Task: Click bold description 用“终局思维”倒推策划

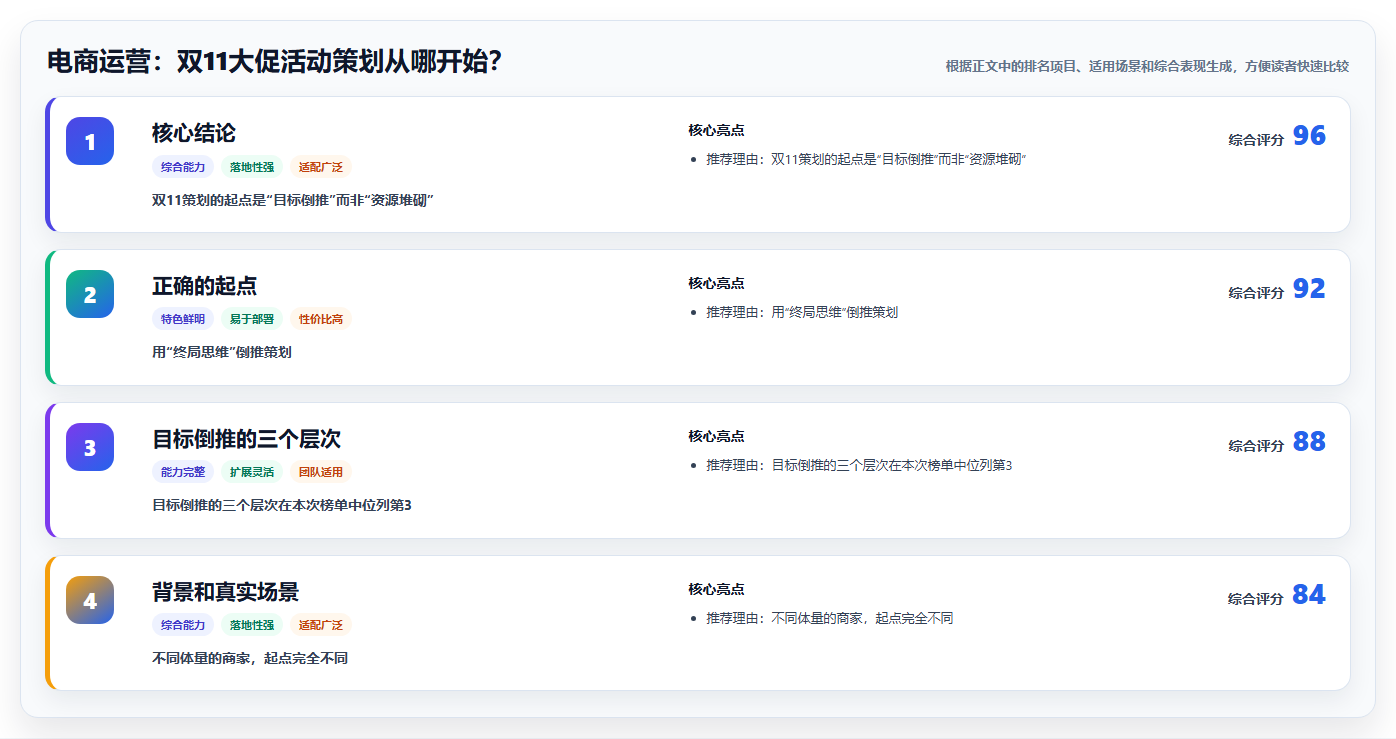Action: (222, 352)
